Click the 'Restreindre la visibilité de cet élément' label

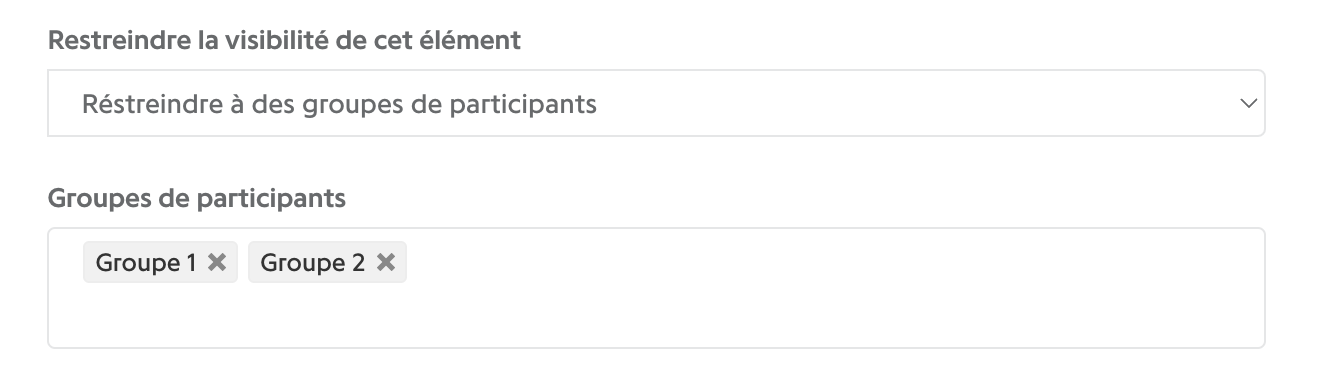click(x=285, y=41)
